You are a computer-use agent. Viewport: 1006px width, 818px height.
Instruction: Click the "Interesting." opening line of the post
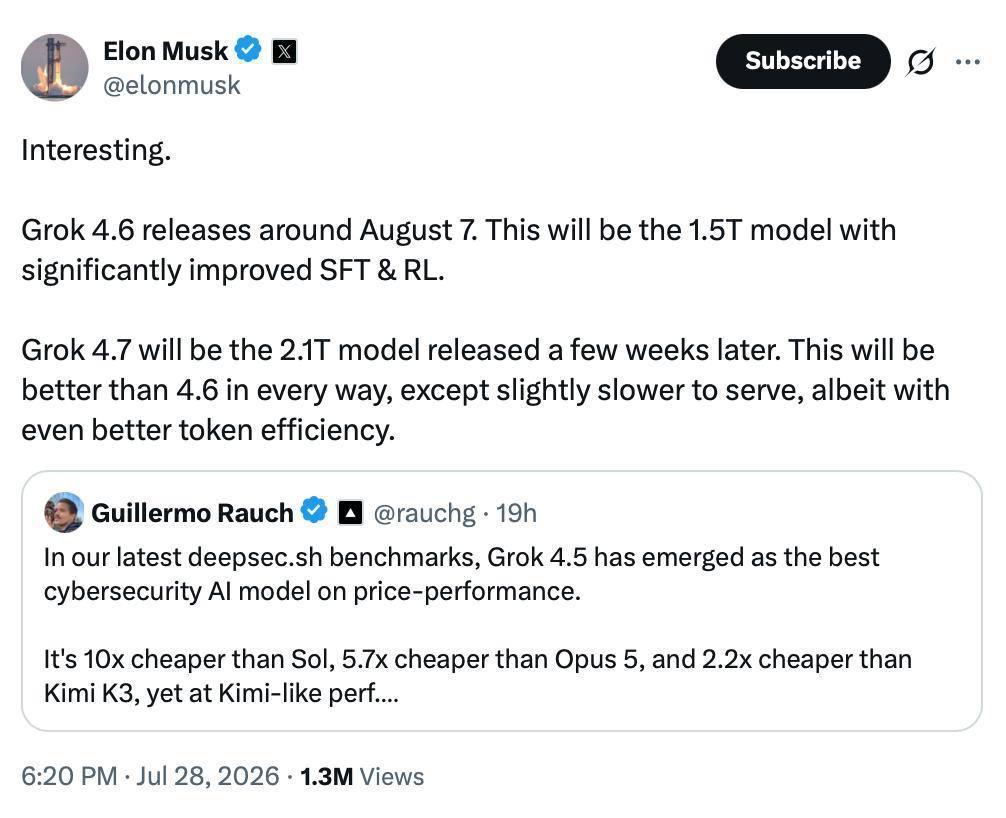[96, 150]
